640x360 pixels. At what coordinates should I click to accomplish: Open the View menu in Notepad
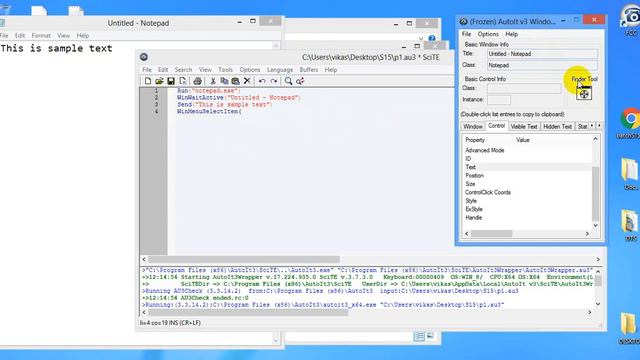pyautogui.click(x=63, y=36)
